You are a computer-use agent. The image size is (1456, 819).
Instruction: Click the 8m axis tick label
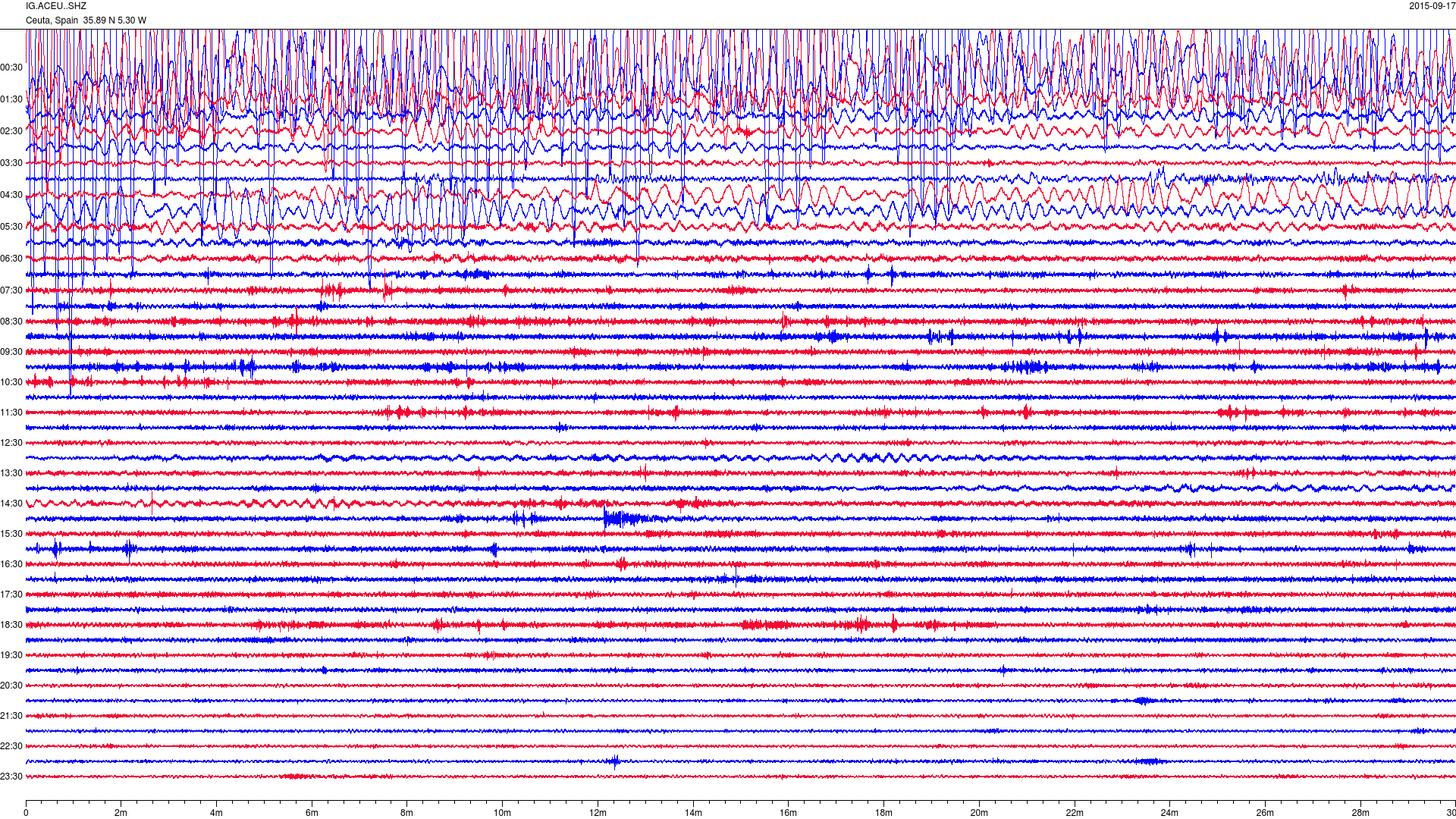click(x=407, y=813)
